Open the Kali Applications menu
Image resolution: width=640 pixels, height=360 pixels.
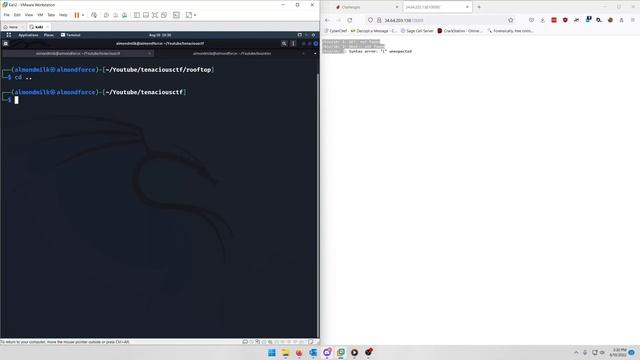28,35
